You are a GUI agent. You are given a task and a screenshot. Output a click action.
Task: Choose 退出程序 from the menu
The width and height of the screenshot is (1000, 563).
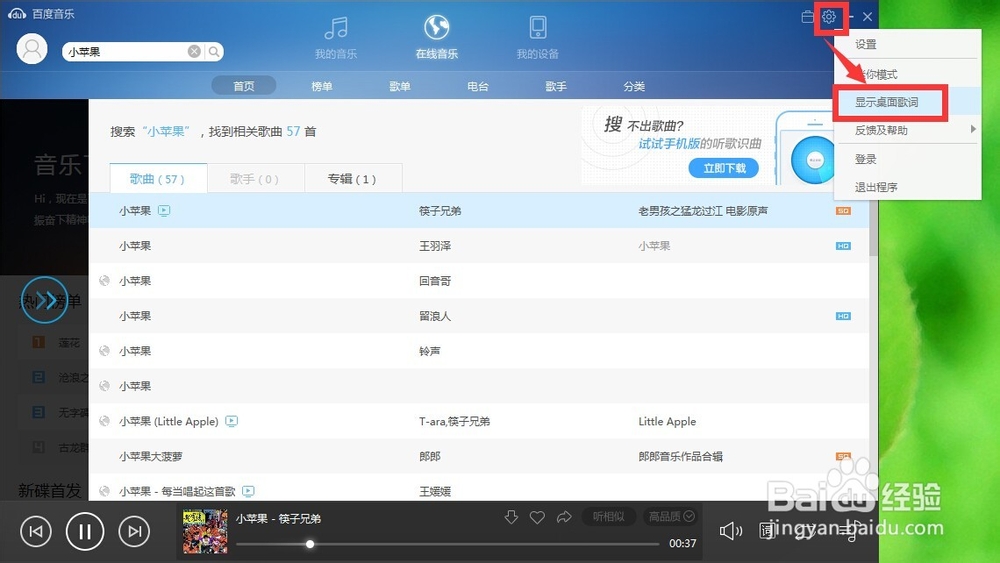click(x=876, y=187)
